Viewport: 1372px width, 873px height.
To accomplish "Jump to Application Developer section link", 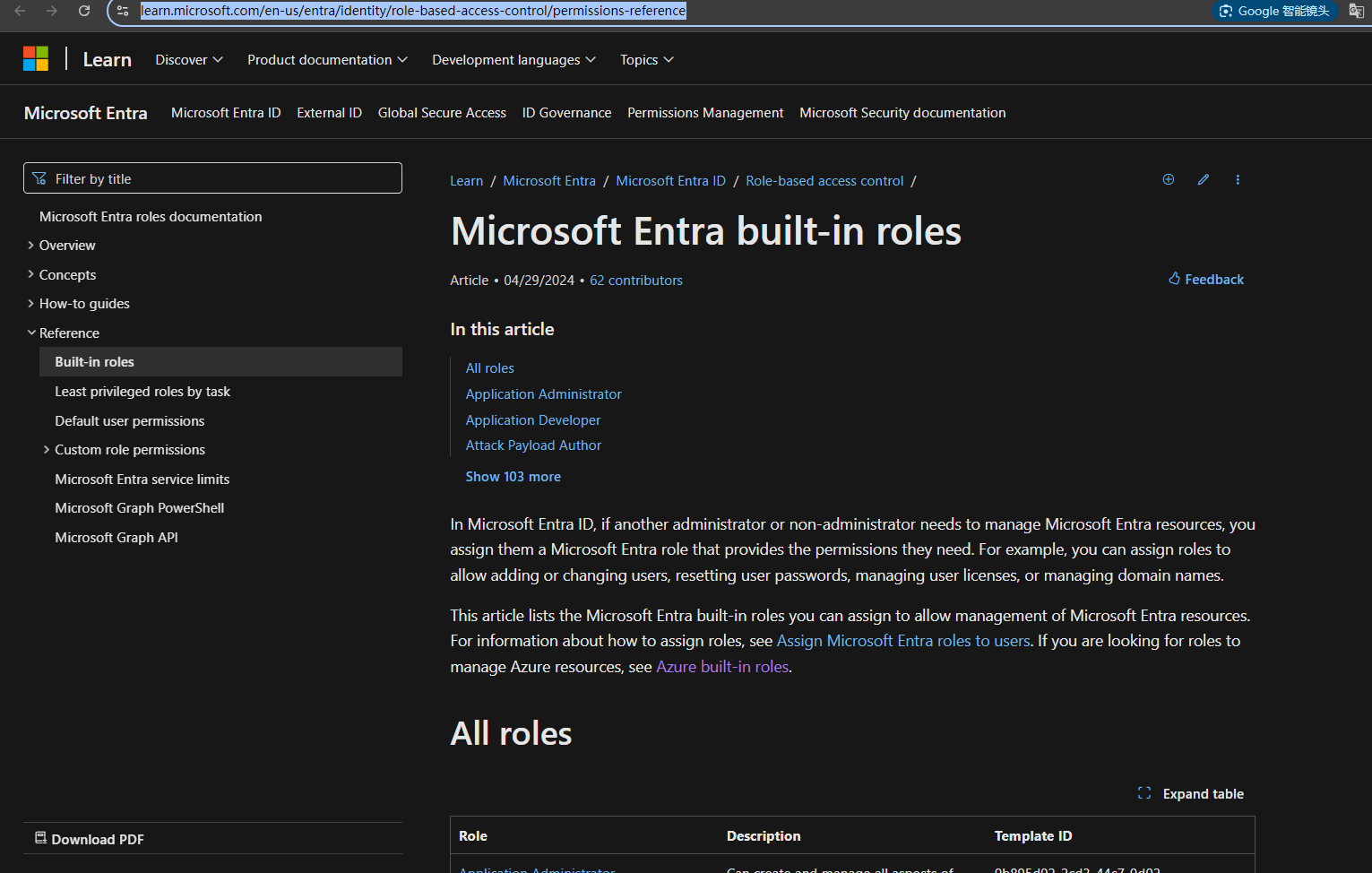I will (x=533, y=420).
